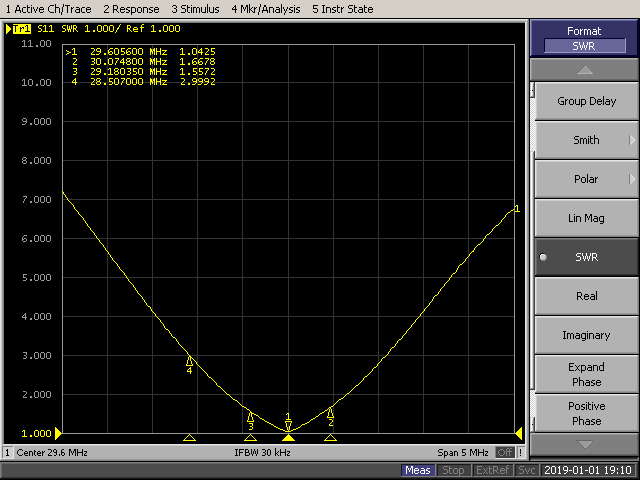Open the Smith chart format submenu

click(587, 140)
